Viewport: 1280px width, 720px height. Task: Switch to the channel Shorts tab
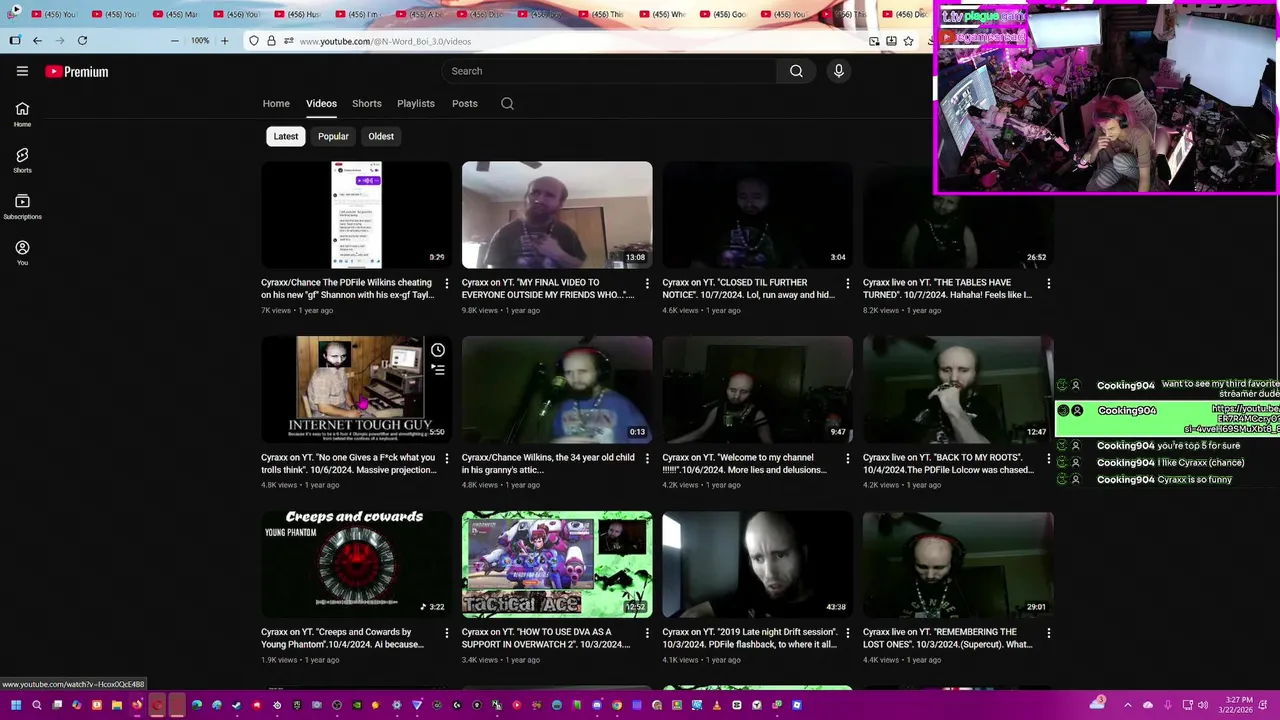[x=367, y=103]
